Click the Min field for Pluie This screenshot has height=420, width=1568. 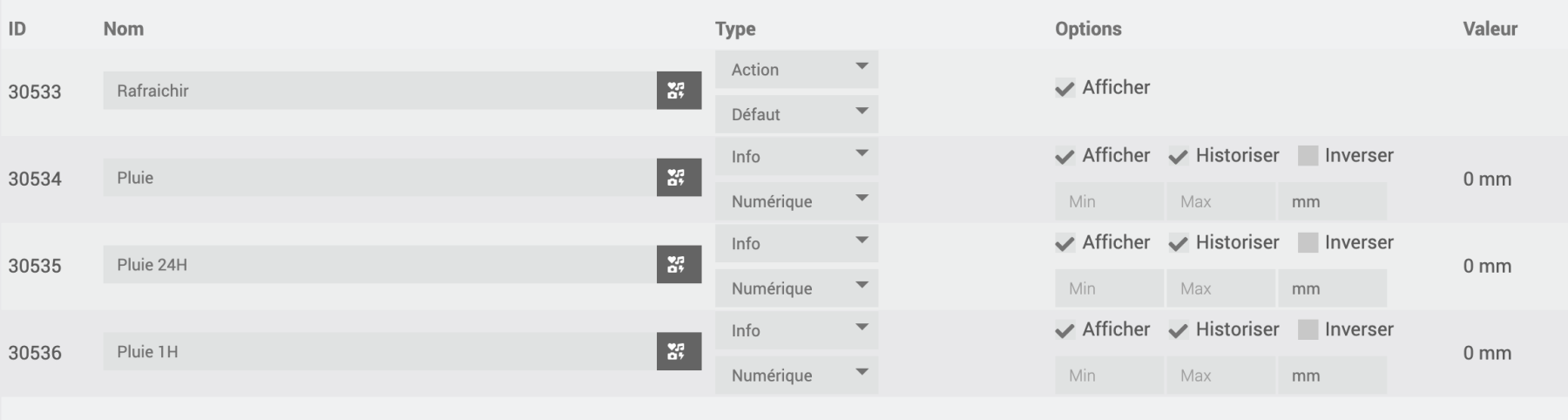[x=1109, y=201]
